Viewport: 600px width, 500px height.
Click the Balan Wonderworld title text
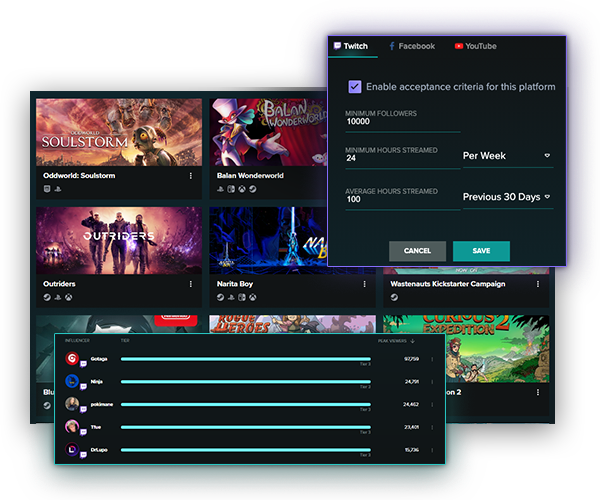(x=250, y=176)
